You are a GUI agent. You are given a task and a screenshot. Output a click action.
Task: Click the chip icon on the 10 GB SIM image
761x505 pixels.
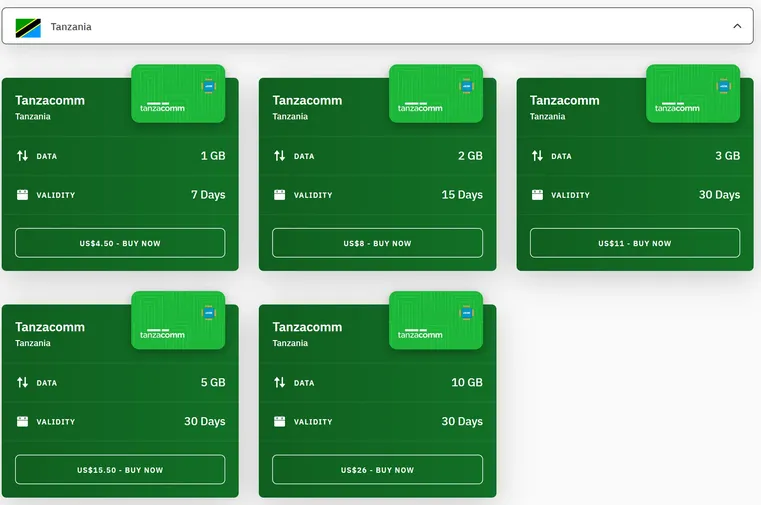[x=466, y=312]
